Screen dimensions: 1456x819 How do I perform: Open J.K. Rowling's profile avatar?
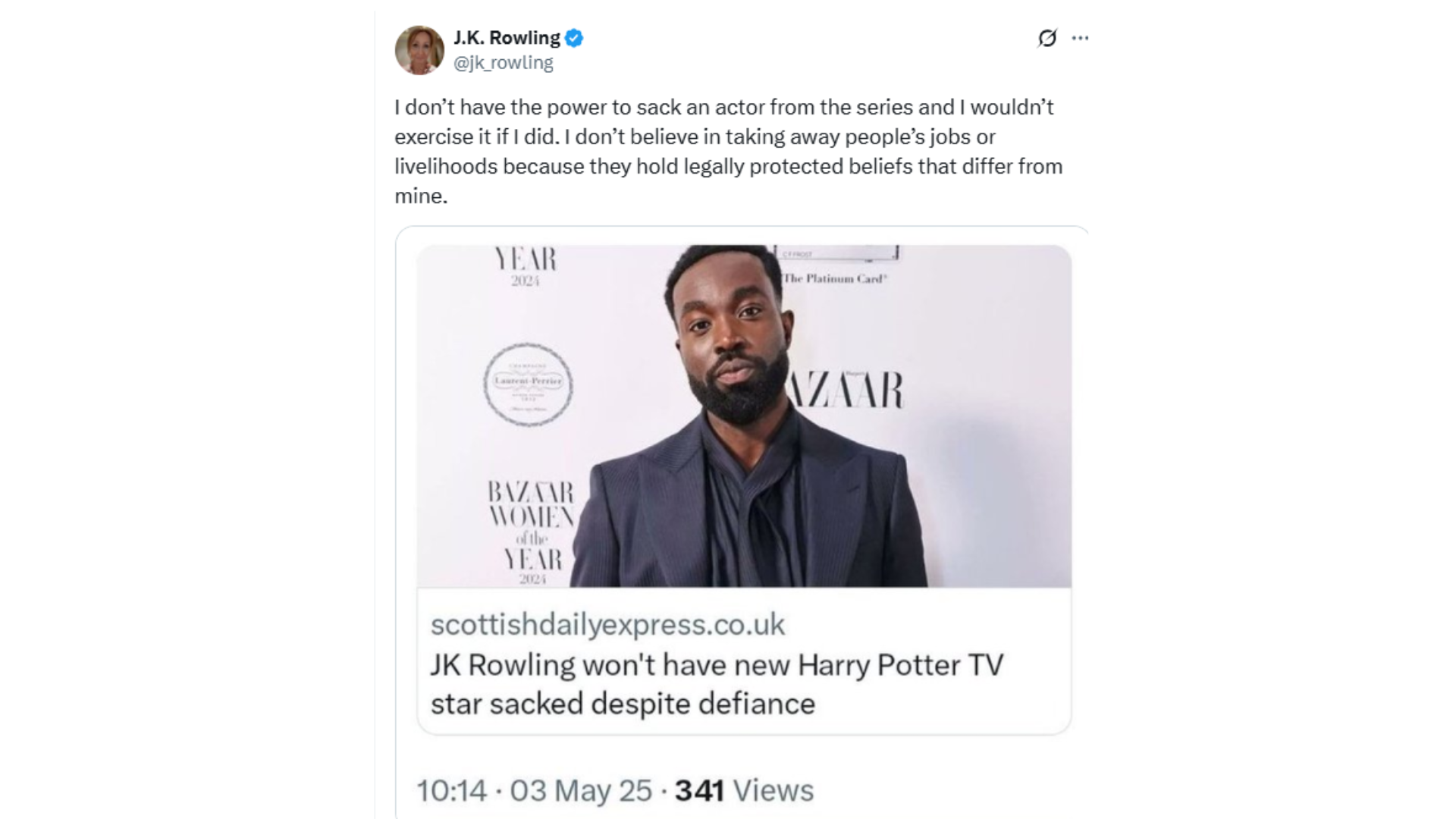419,50
